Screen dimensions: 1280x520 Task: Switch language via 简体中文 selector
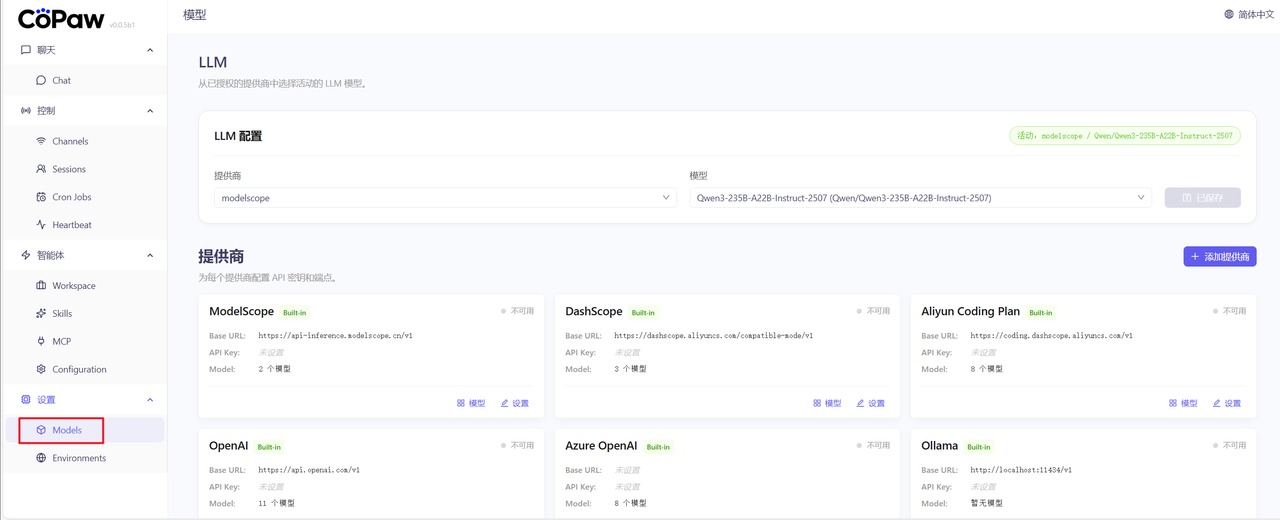coord(1249,15)
